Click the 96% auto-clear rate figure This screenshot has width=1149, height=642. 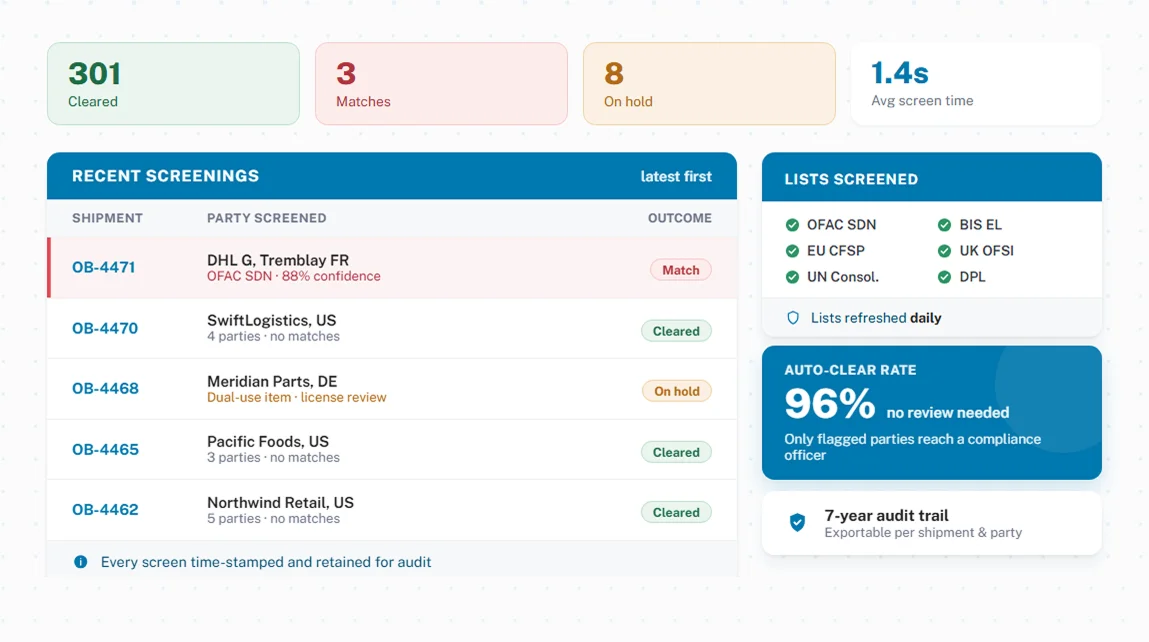(830, 404)
